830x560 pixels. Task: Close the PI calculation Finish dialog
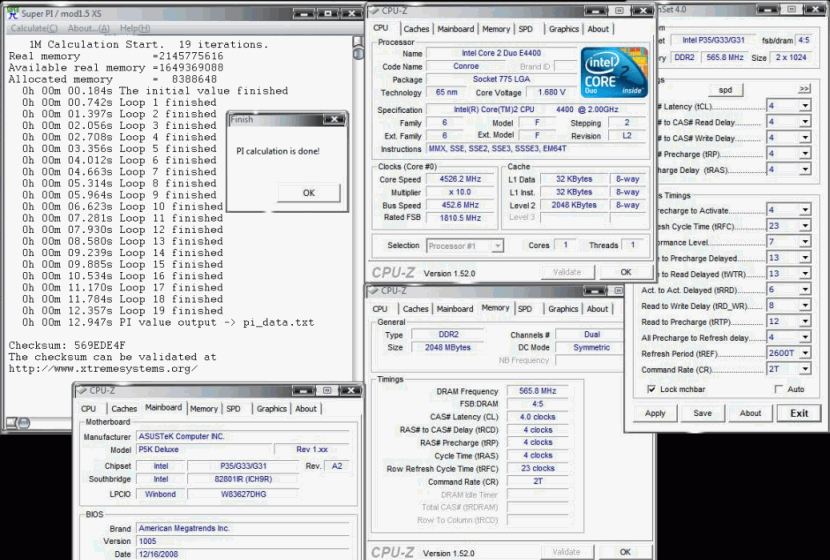333,120
